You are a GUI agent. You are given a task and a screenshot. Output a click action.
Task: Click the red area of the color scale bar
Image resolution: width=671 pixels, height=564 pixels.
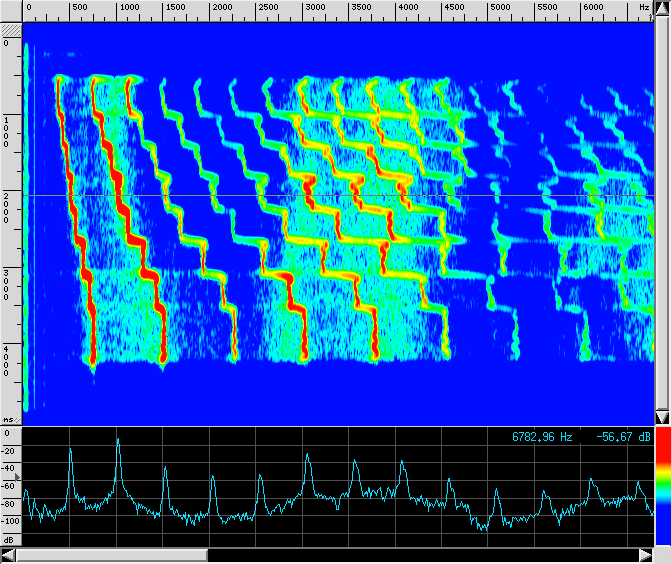click(662, 450)
